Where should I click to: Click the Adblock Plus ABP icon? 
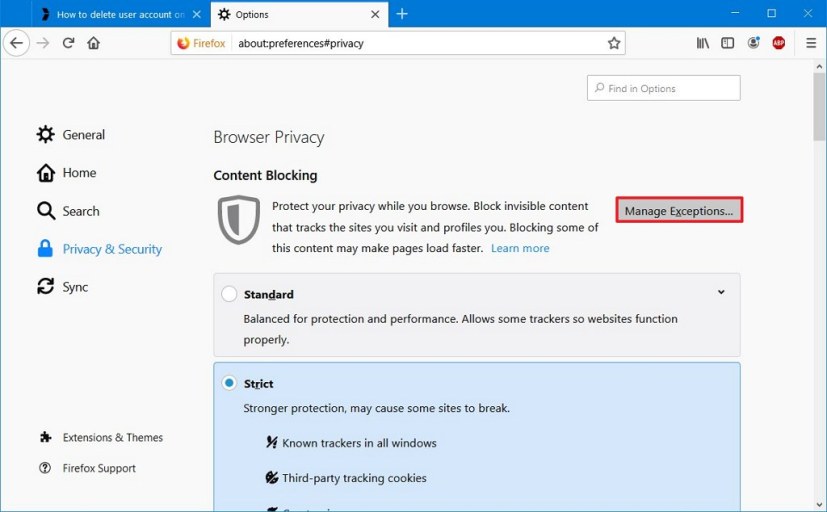tap(779, 43)
